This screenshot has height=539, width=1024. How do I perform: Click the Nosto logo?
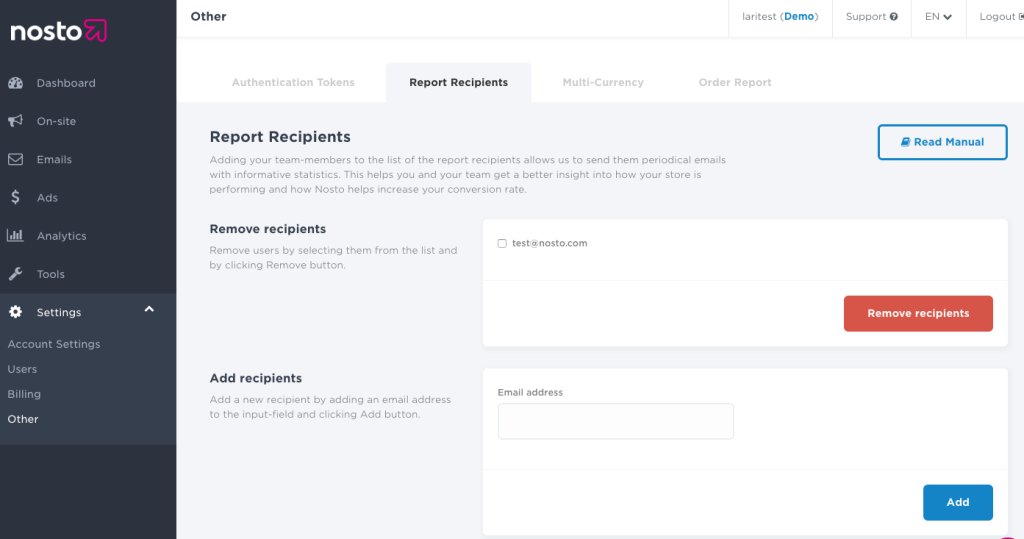click(58, 31)
